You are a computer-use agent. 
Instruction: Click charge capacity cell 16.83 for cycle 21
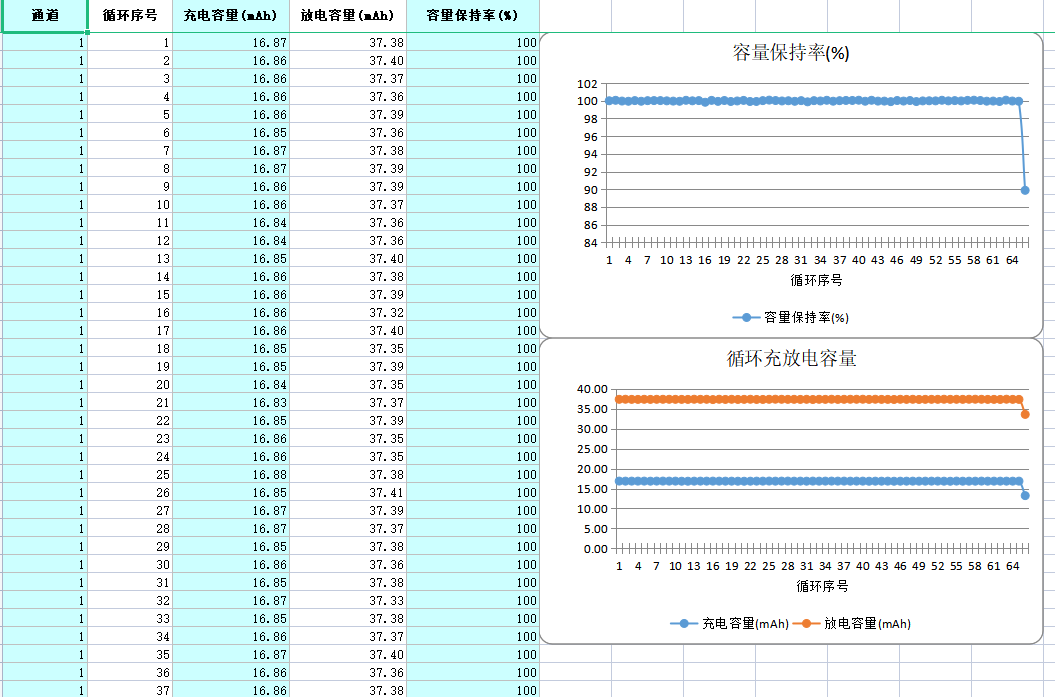pos(231,403)
